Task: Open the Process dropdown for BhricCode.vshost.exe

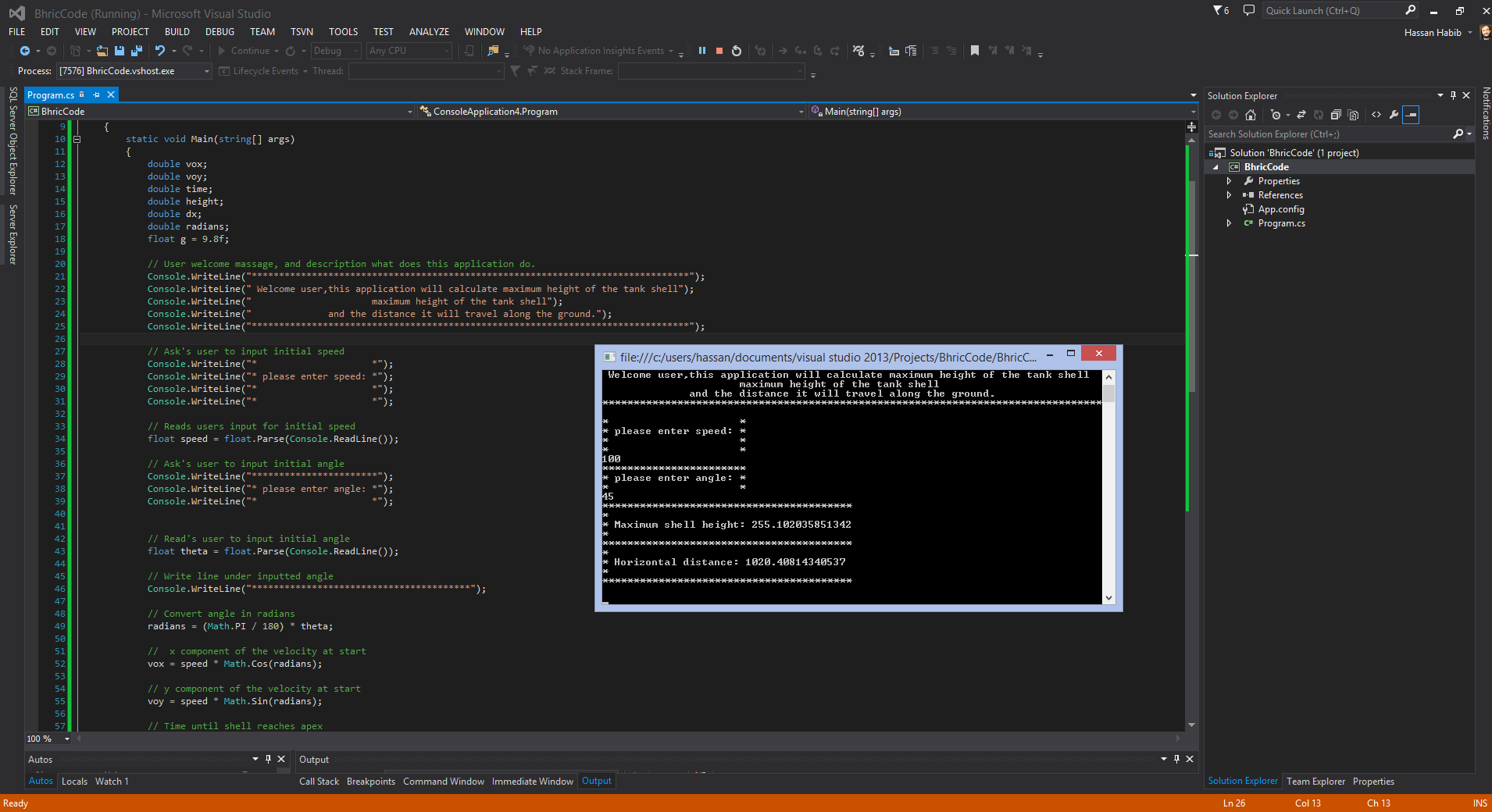Action: point(134,71)
